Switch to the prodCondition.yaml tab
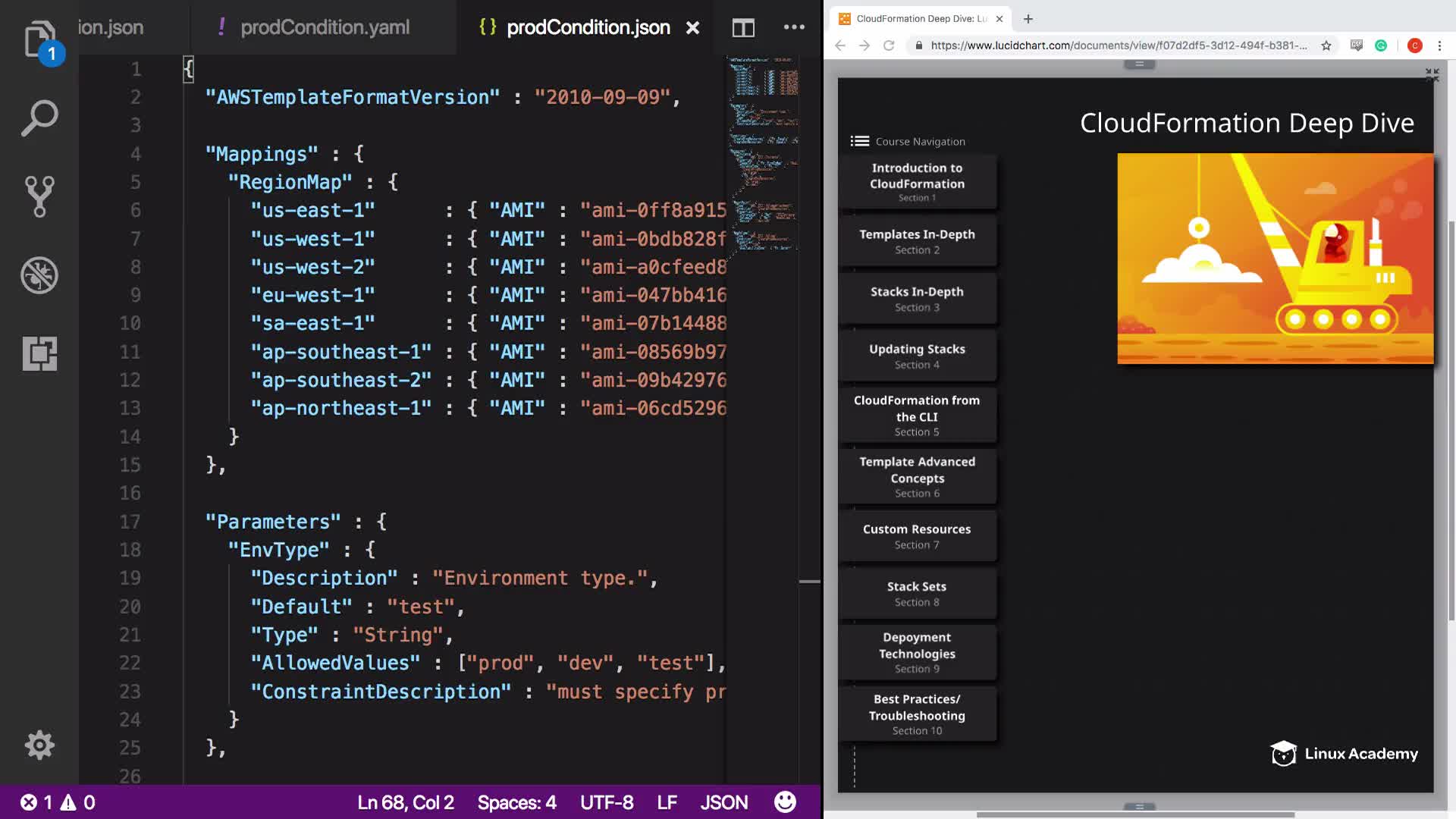 click(325, 28)
